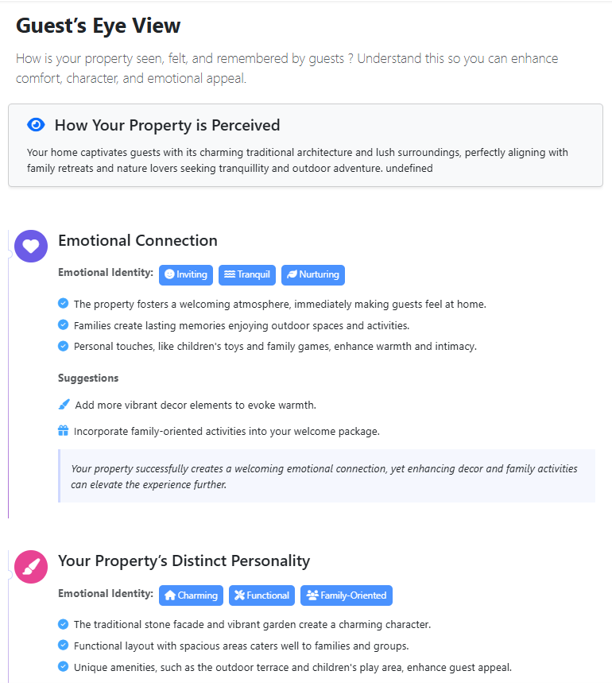
Task: Click the paintbrush icon beside vibrant decor suggestion
Action: (x=64, y=405)
